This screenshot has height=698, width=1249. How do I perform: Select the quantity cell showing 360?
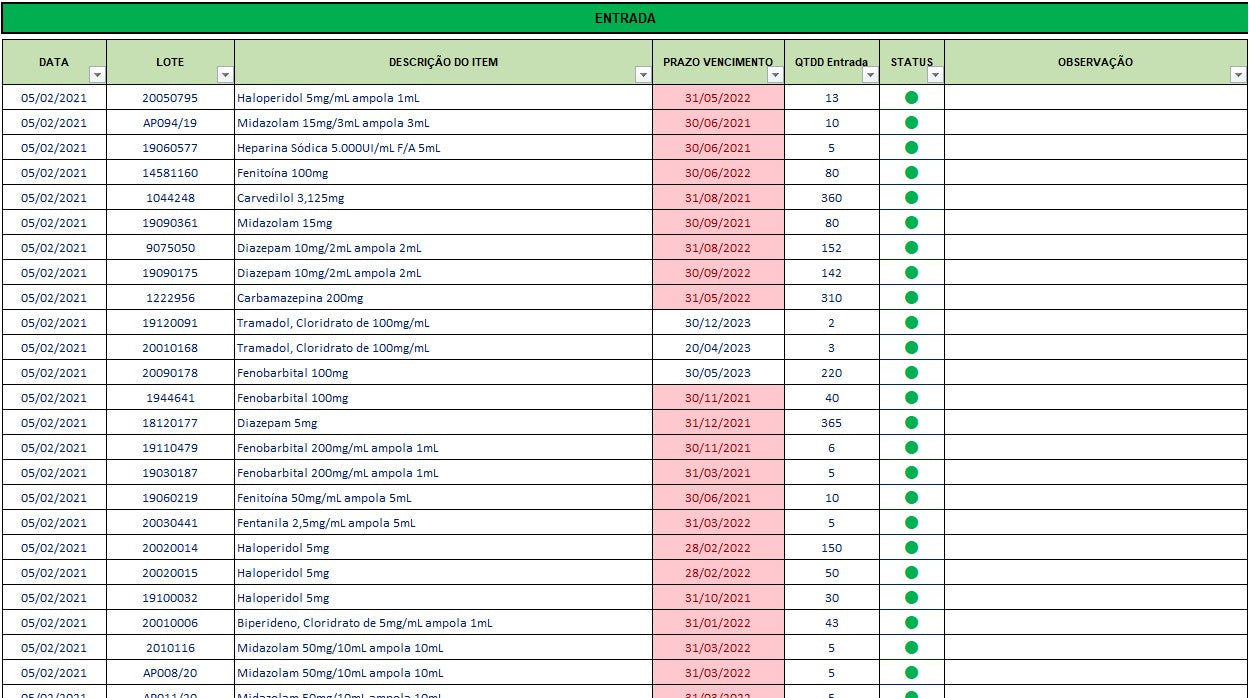(831, 198)
